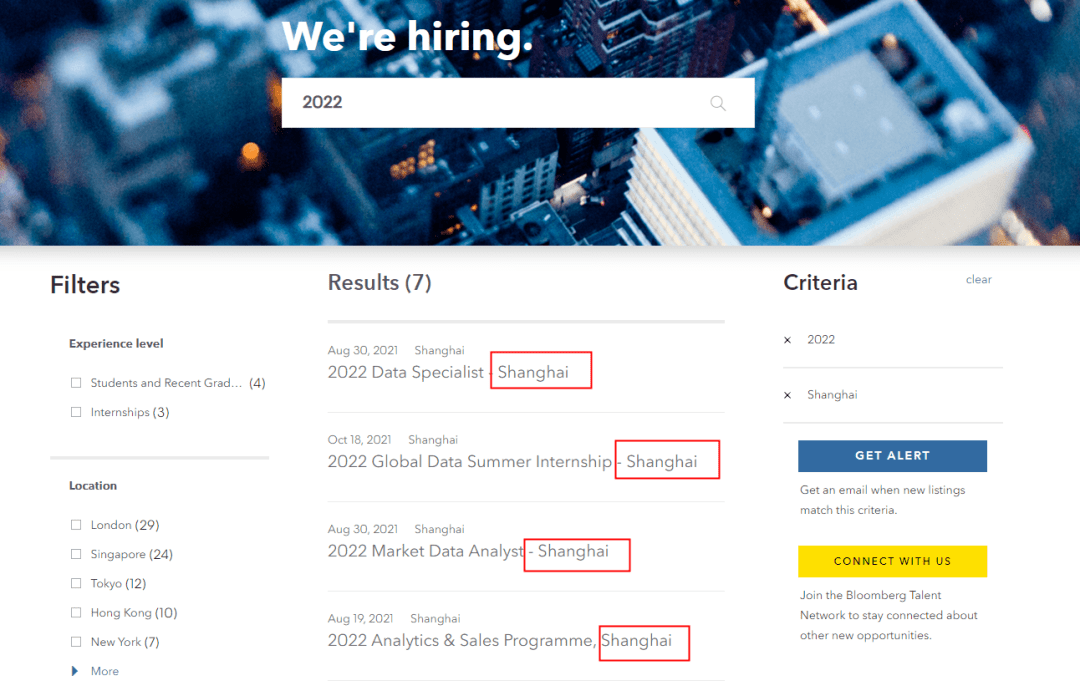This screenshot has width=1080, height=691.
Task: Click the yellow CONNECT WITH US button
Action: click(892, 561)
